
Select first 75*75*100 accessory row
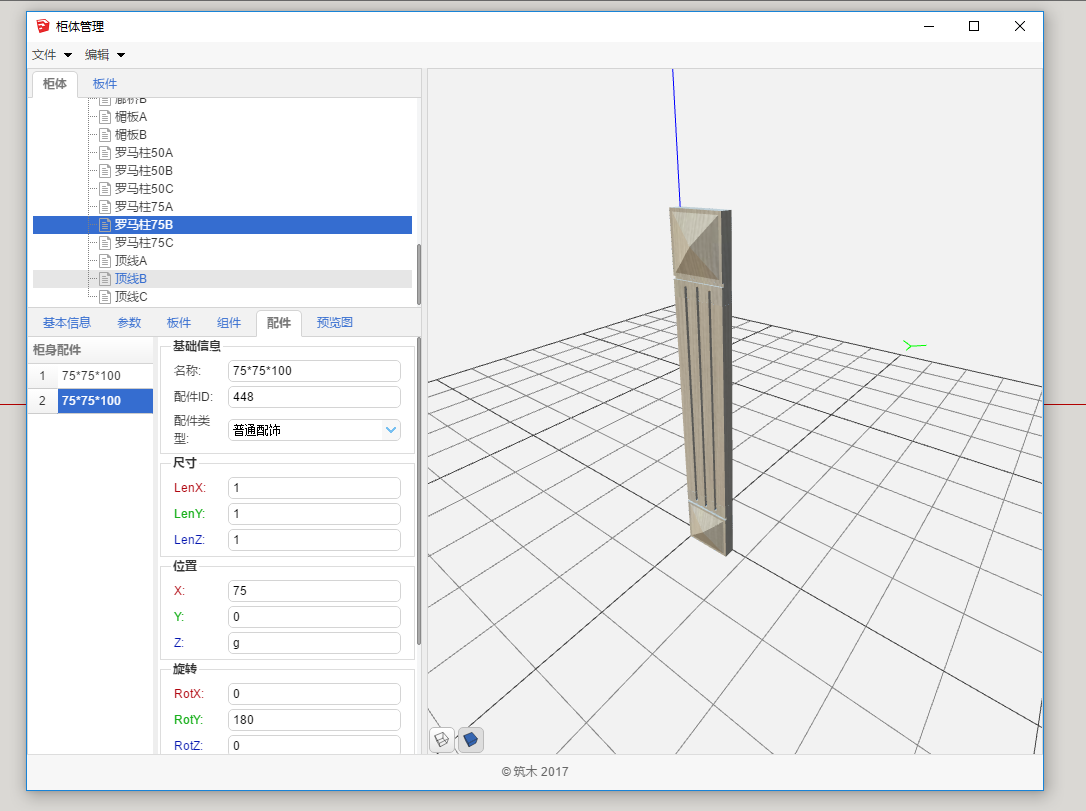91,376
